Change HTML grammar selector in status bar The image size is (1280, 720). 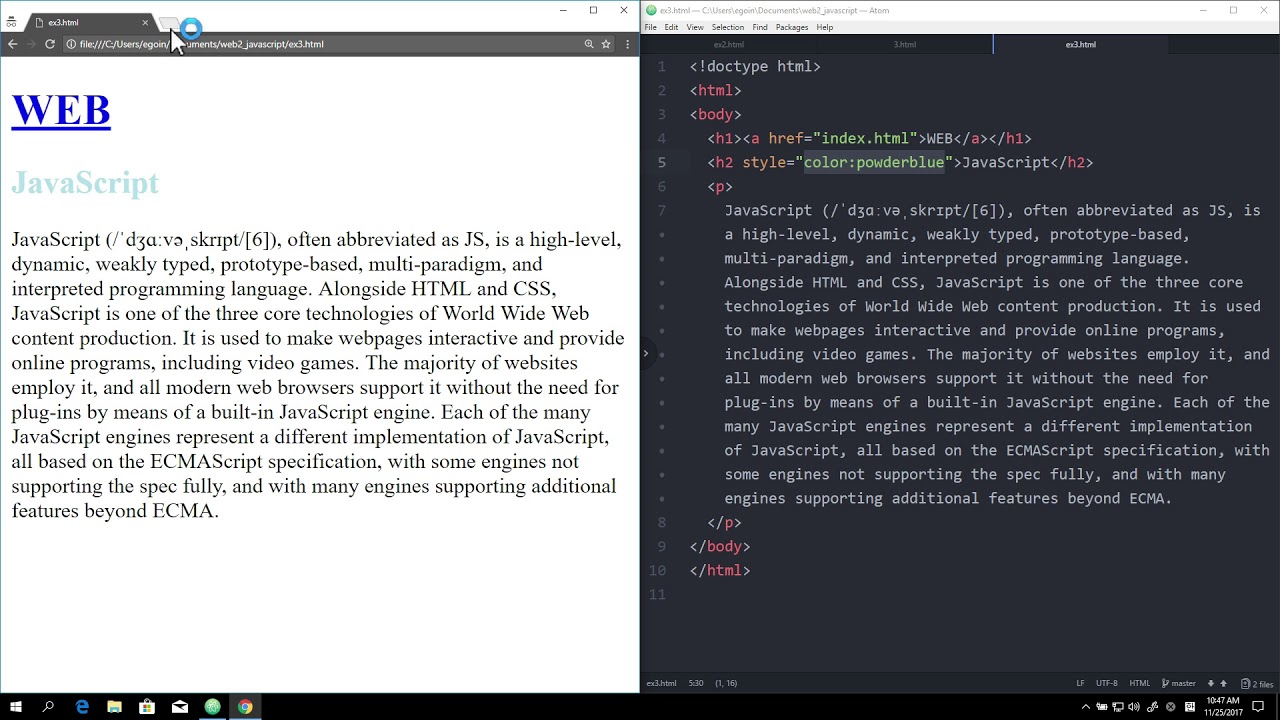(x=1139, y=683)
